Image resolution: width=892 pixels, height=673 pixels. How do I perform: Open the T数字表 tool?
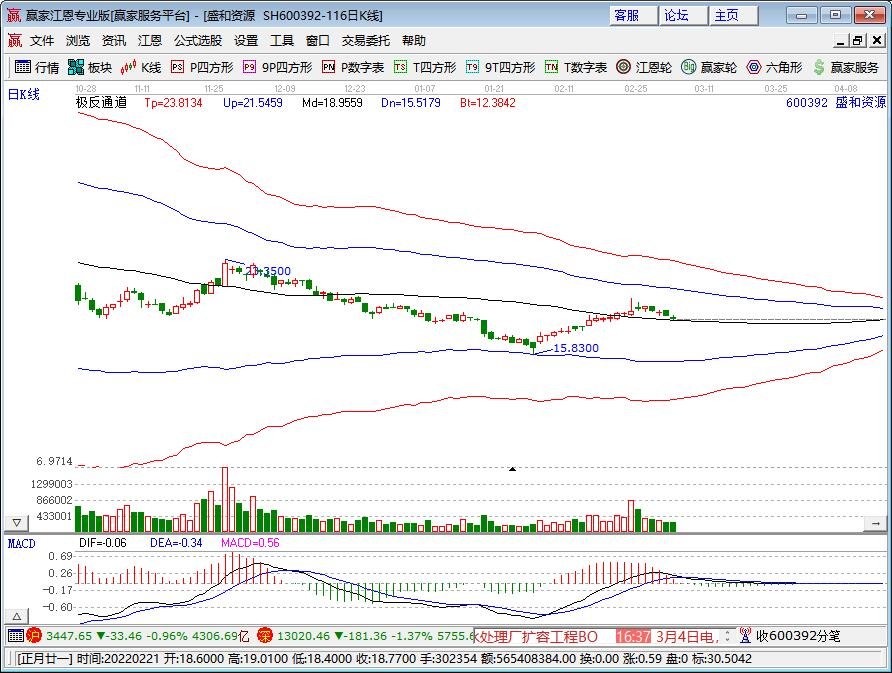[576, 67]
